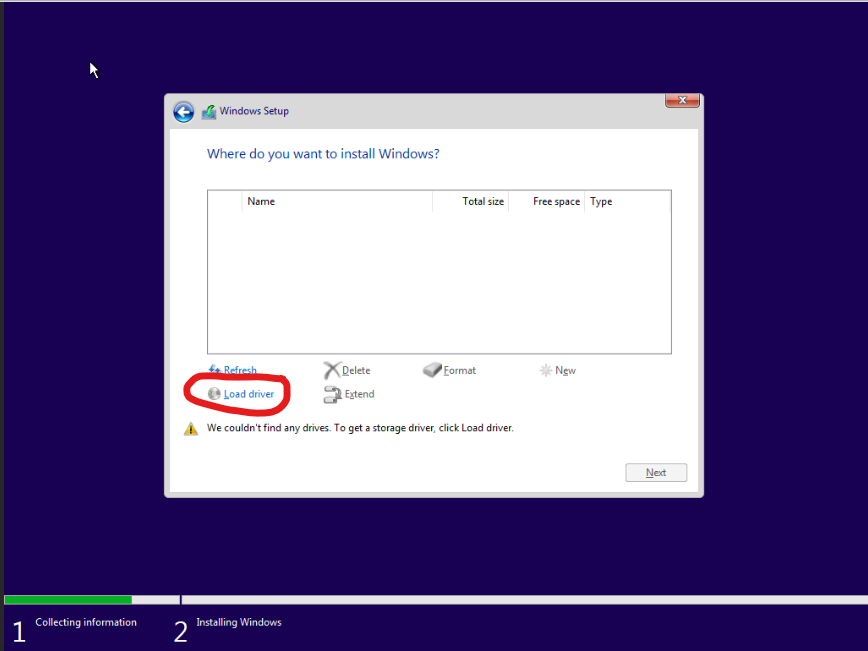
Task: Sort drives by Name column header
Action: pos(337,202)
